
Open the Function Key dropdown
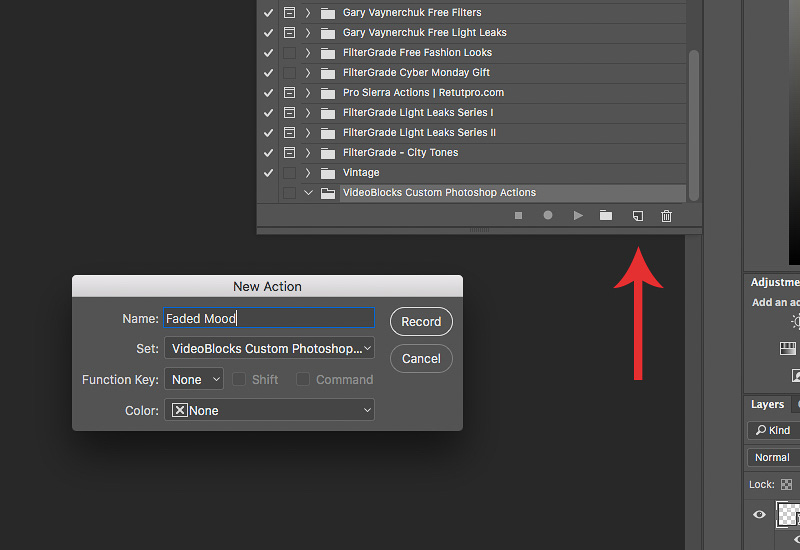[x=194, y=379]
